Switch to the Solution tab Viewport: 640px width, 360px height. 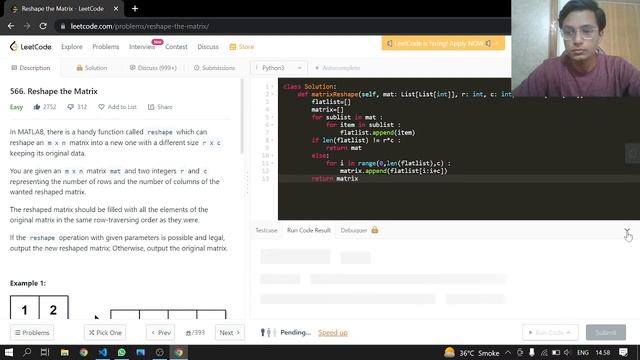pos(92,68)
